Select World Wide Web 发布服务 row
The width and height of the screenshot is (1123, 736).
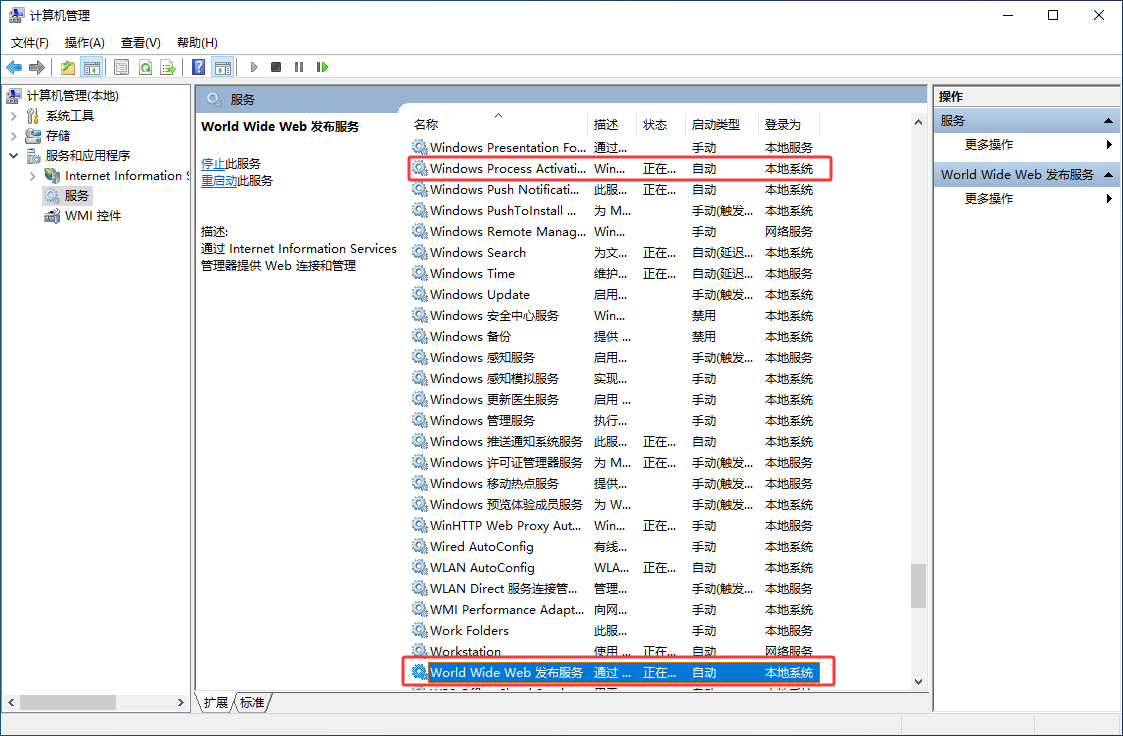pos(614,672)
